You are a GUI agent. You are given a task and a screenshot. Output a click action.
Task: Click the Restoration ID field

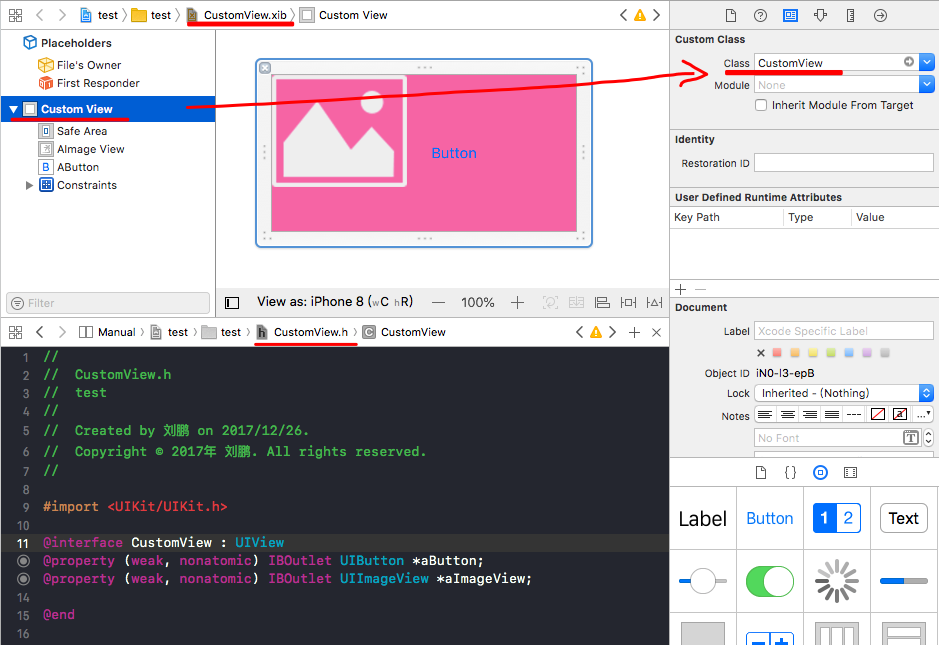[x=843, y=163]
